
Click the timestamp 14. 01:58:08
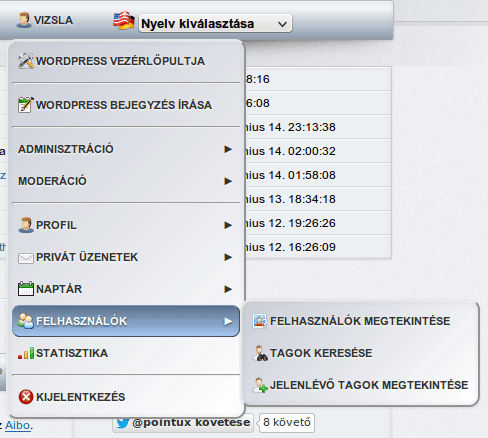pyautogui.click(x=302, y=175)
